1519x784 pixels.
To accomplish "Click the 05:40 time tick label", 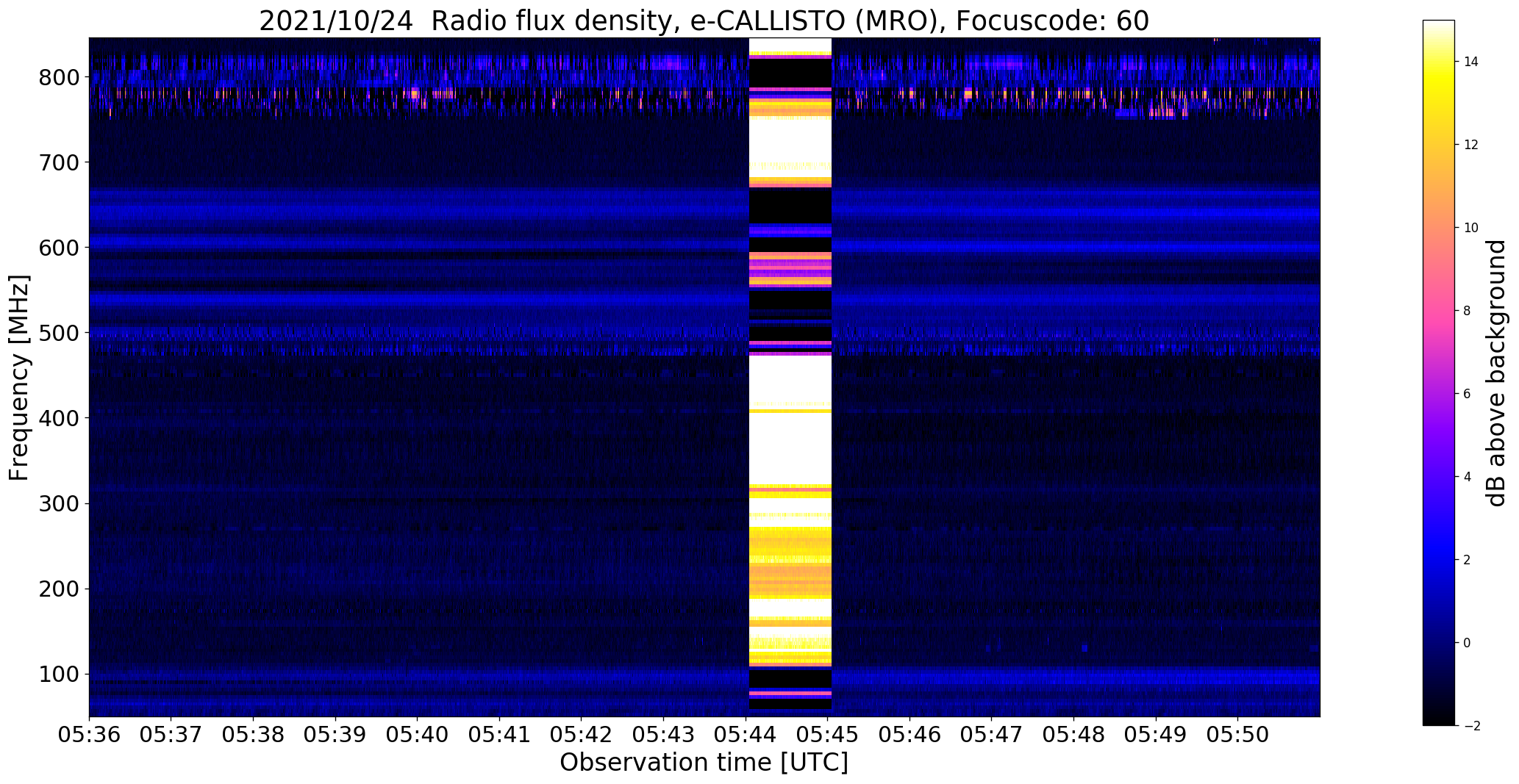I will 418,736.
